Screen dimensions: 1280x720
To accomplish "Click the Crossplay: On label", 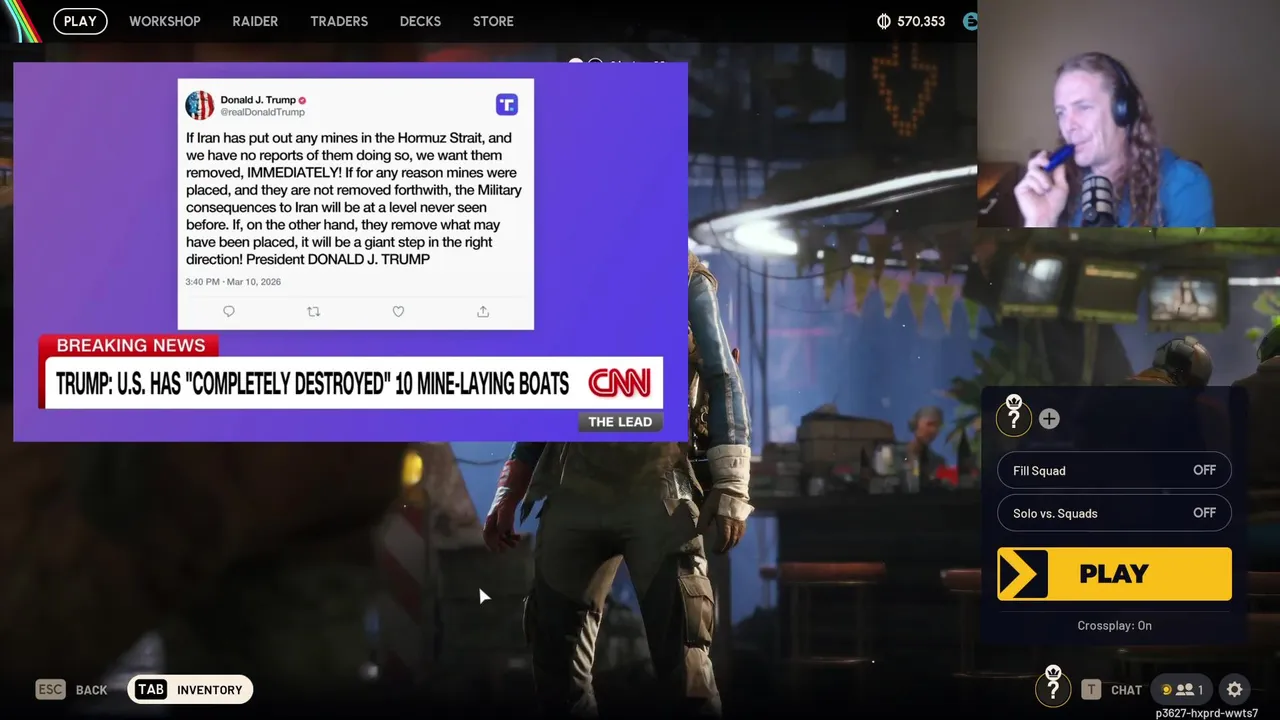I will pyautogui.click(x=1114, y=625).
